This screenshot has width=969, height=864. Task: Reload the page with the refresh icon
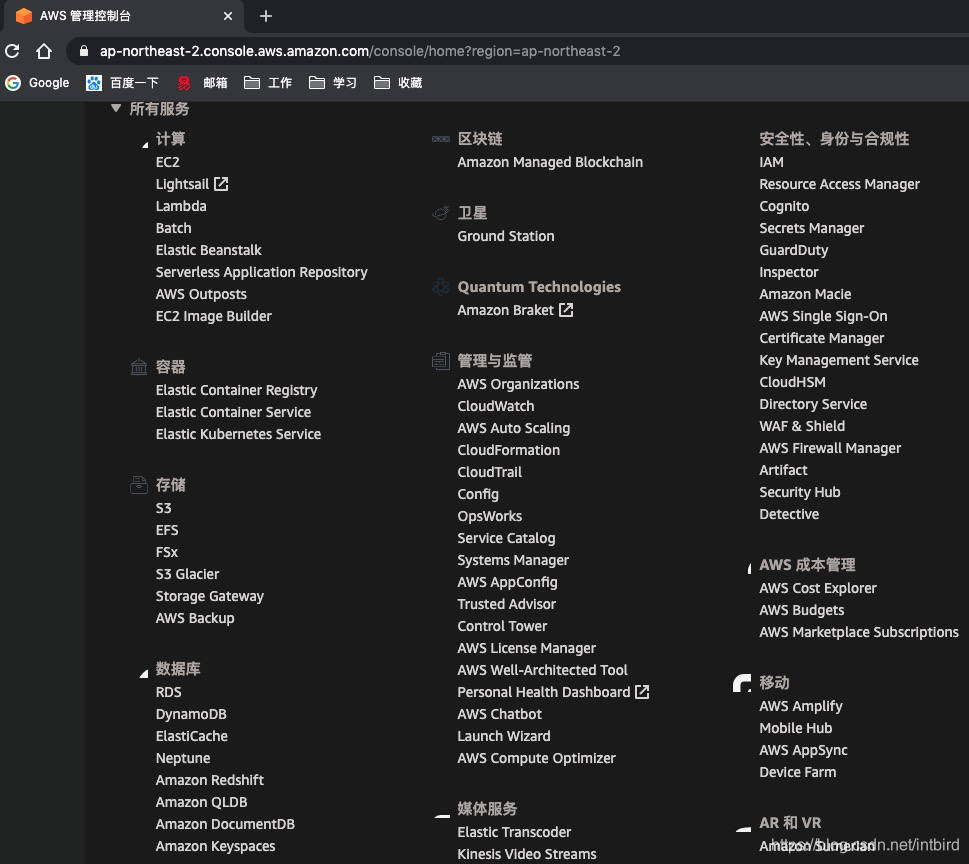pyautogui.click(x=12, y=51)
